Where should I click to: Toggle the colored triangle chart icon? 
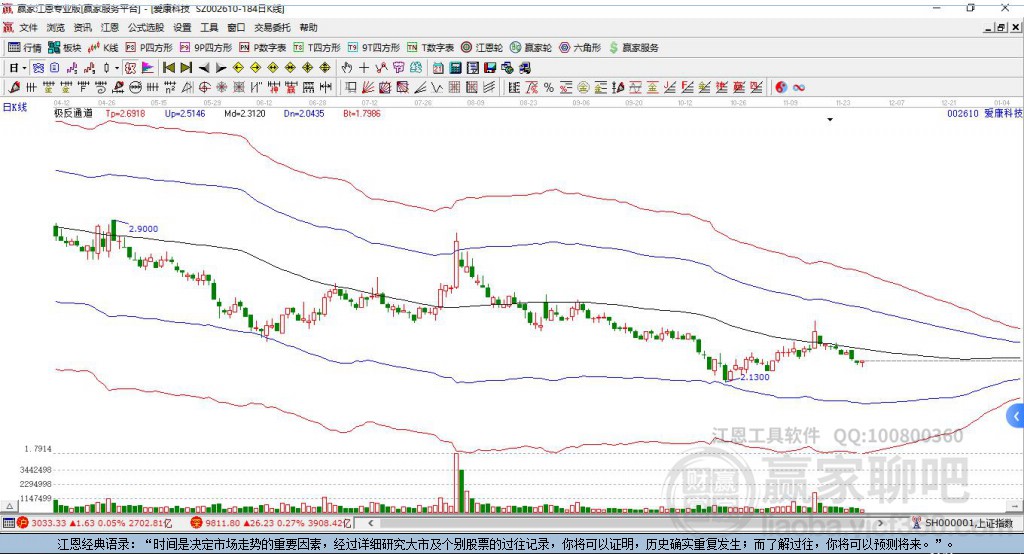(148, 68)
